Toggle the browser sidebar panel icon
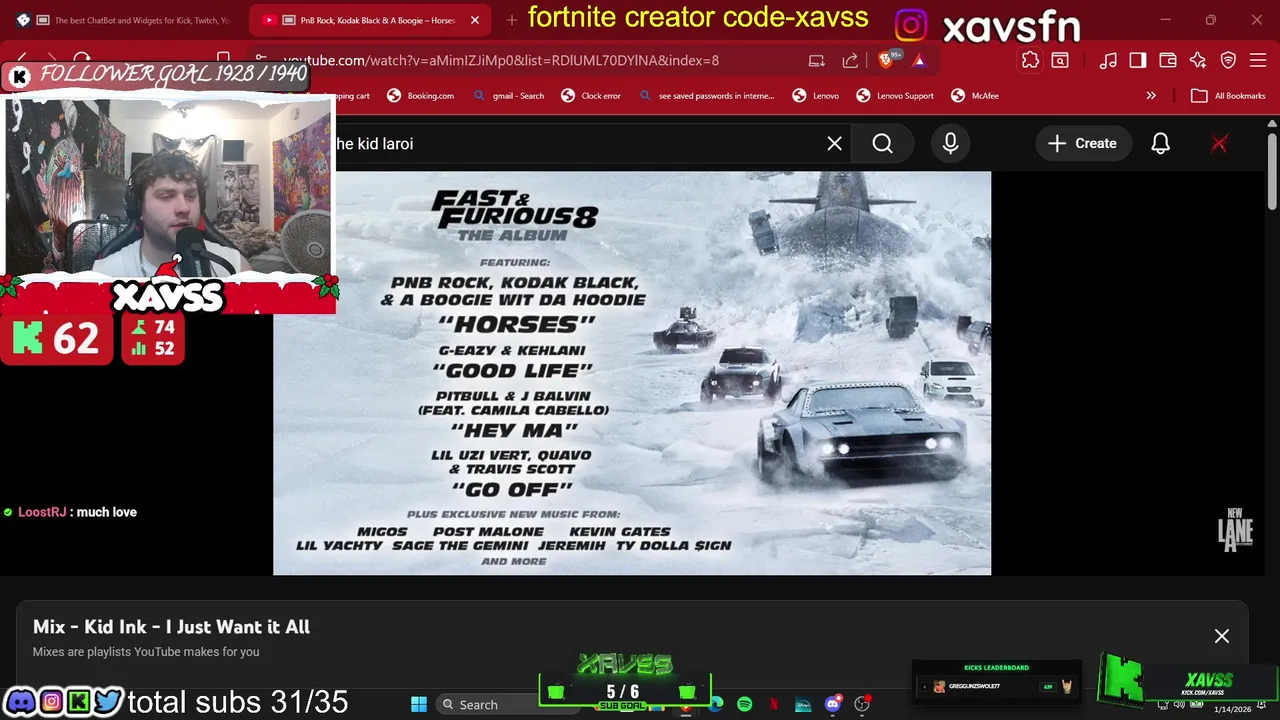This screenshot has width=1280, height=720. pos(1138,60)
